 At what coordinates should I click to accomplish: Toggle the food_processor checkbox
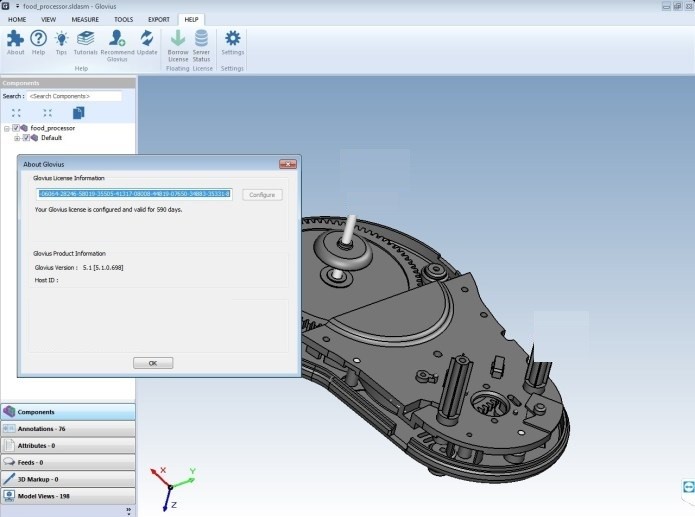[16, 128]
